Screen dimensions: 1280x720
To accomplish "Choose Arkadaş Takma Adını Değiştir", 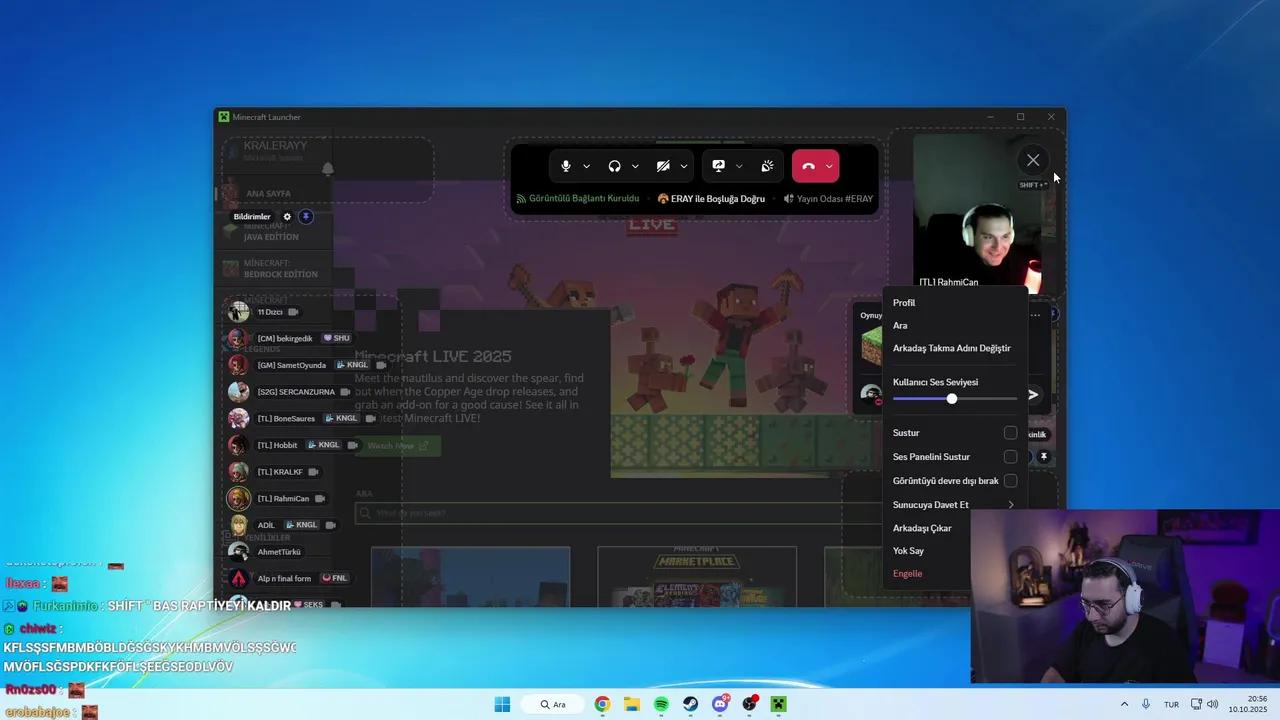I will click(x=951, y=348).
